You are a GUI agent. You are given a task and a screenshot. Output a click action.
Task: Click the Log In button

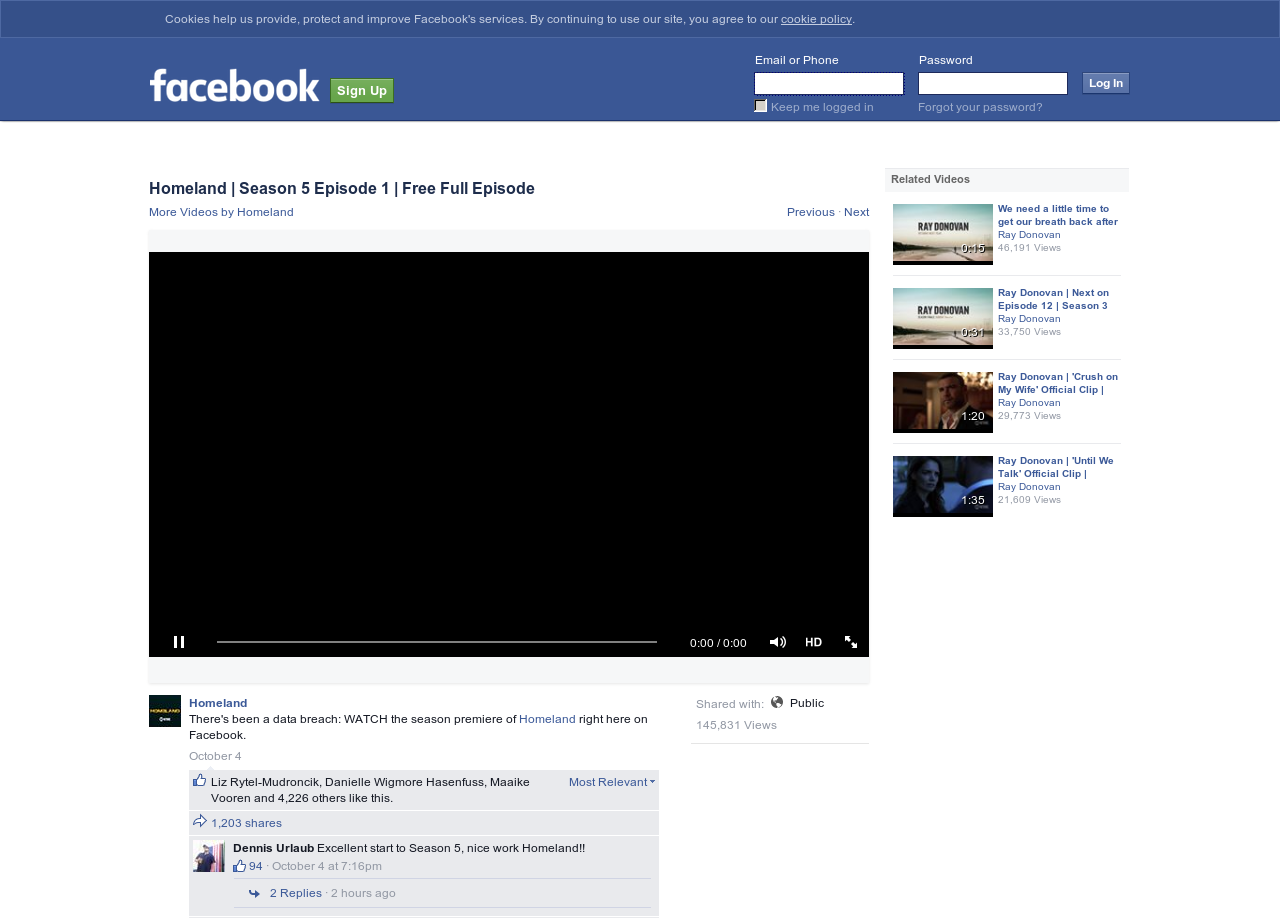click(x=1106, y=83)
